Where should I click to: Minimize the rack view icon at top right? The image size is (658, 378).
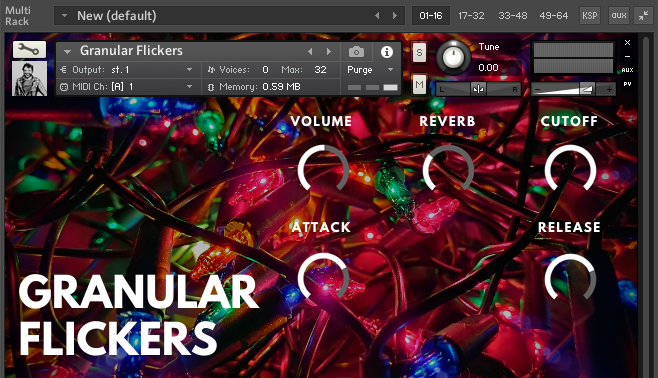(x=643, y=16)
